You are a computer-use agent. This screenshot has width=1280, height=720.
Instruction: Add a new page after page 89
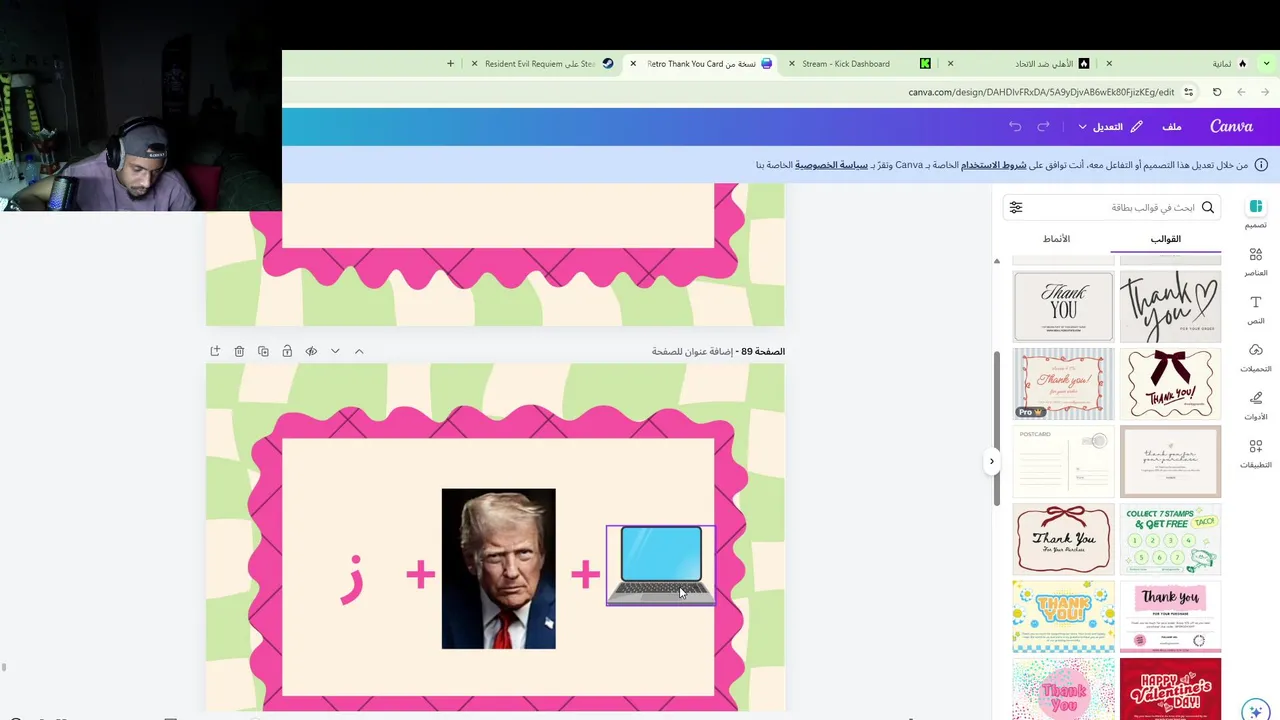point(215,351)
